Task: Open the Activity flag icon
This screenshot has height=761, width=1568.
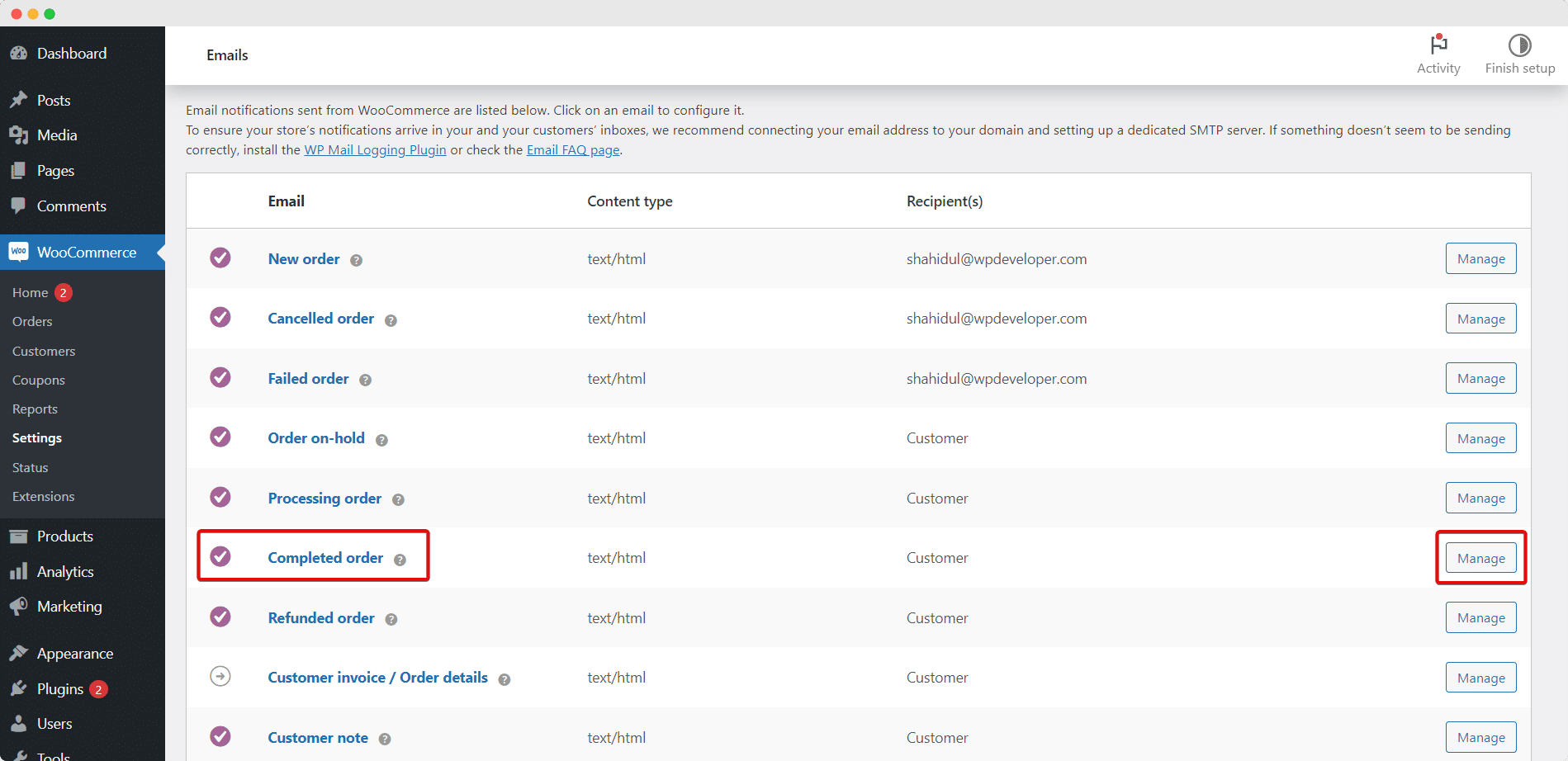Action: point(1438,44)
